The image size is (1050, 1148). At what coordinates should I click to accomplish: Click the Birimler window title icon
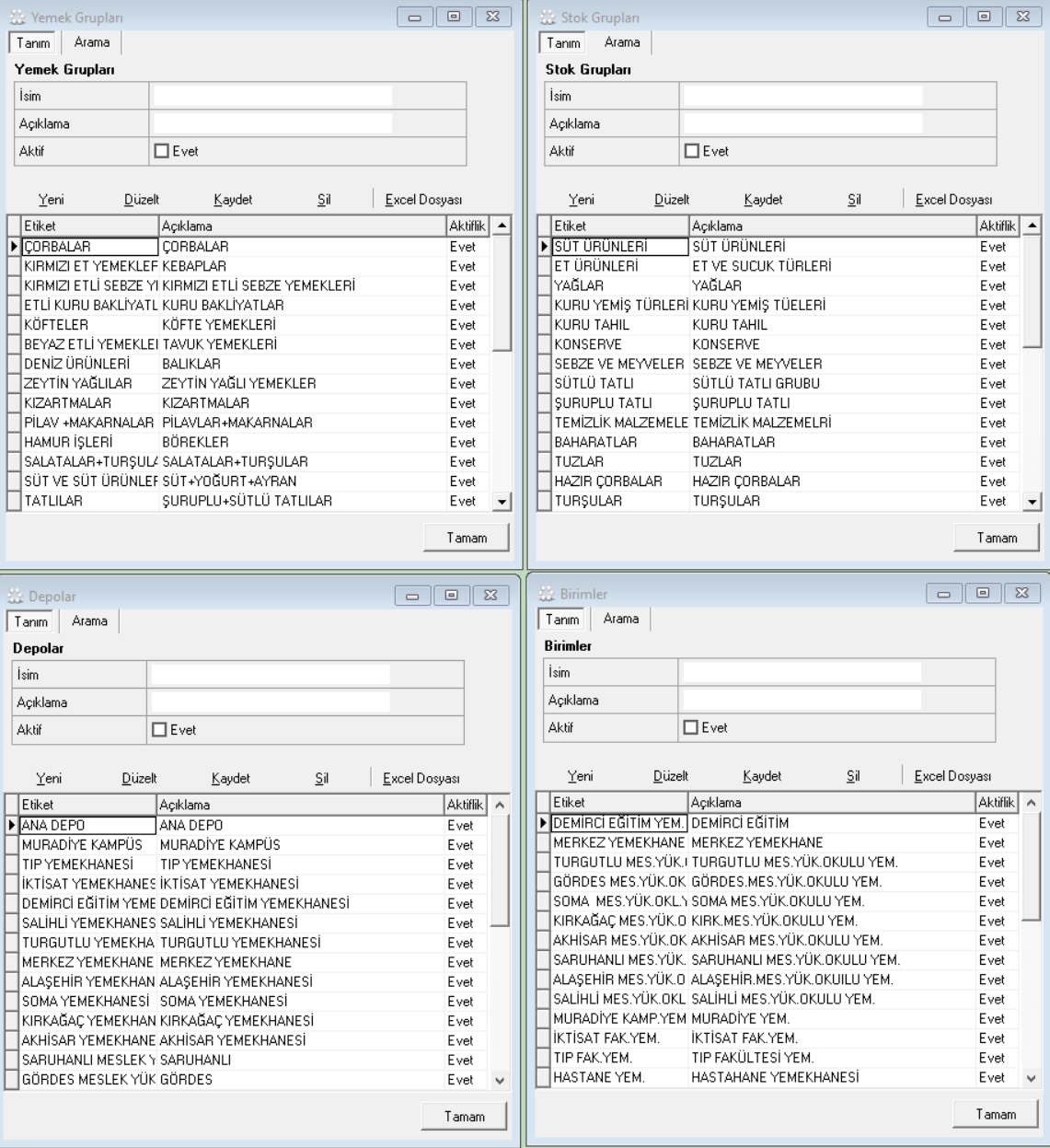coord(546,594)
